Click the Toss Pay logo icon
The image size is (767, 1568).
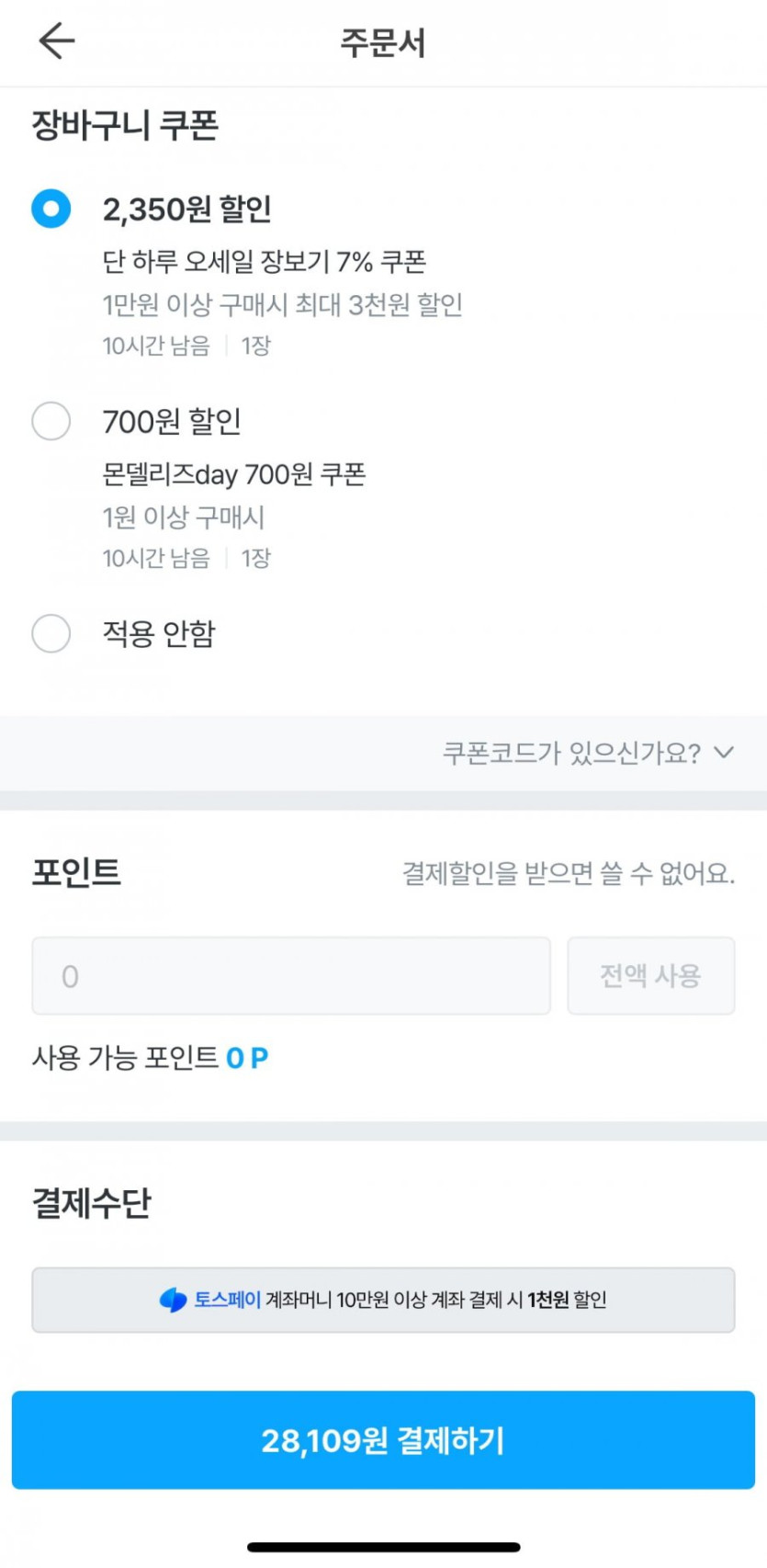click(173, 1300)
